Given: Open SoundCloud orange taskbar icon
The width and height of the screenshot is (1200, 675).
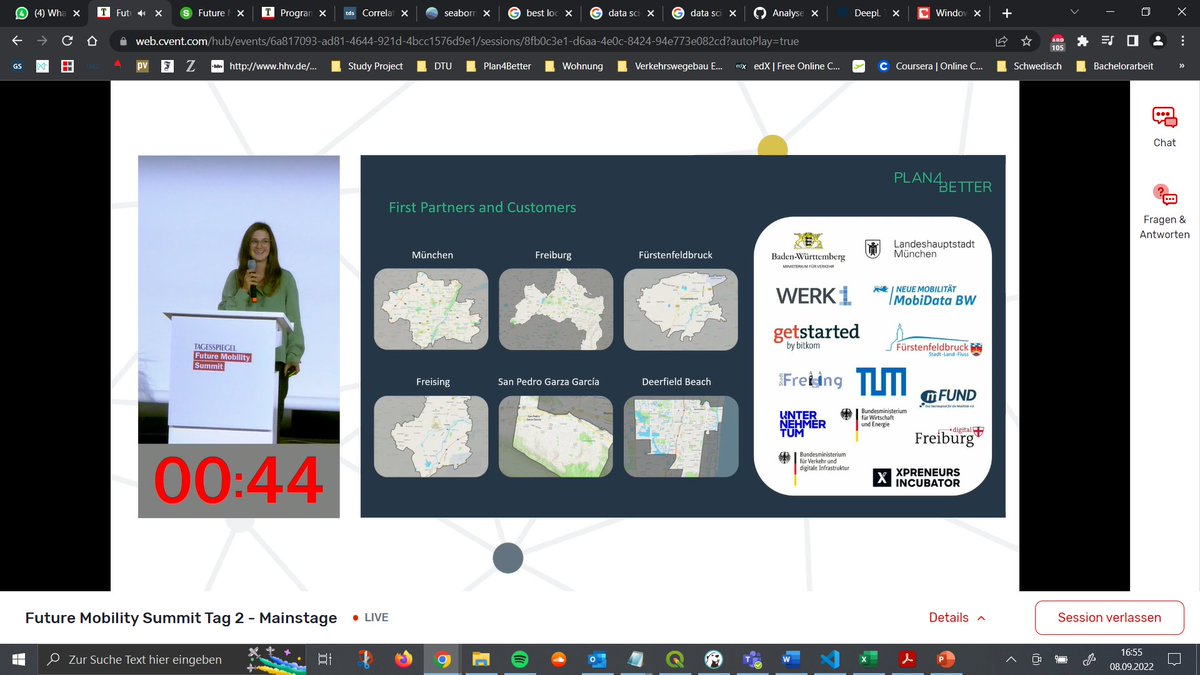Looking at the screenshot, I should click(559, 659).
